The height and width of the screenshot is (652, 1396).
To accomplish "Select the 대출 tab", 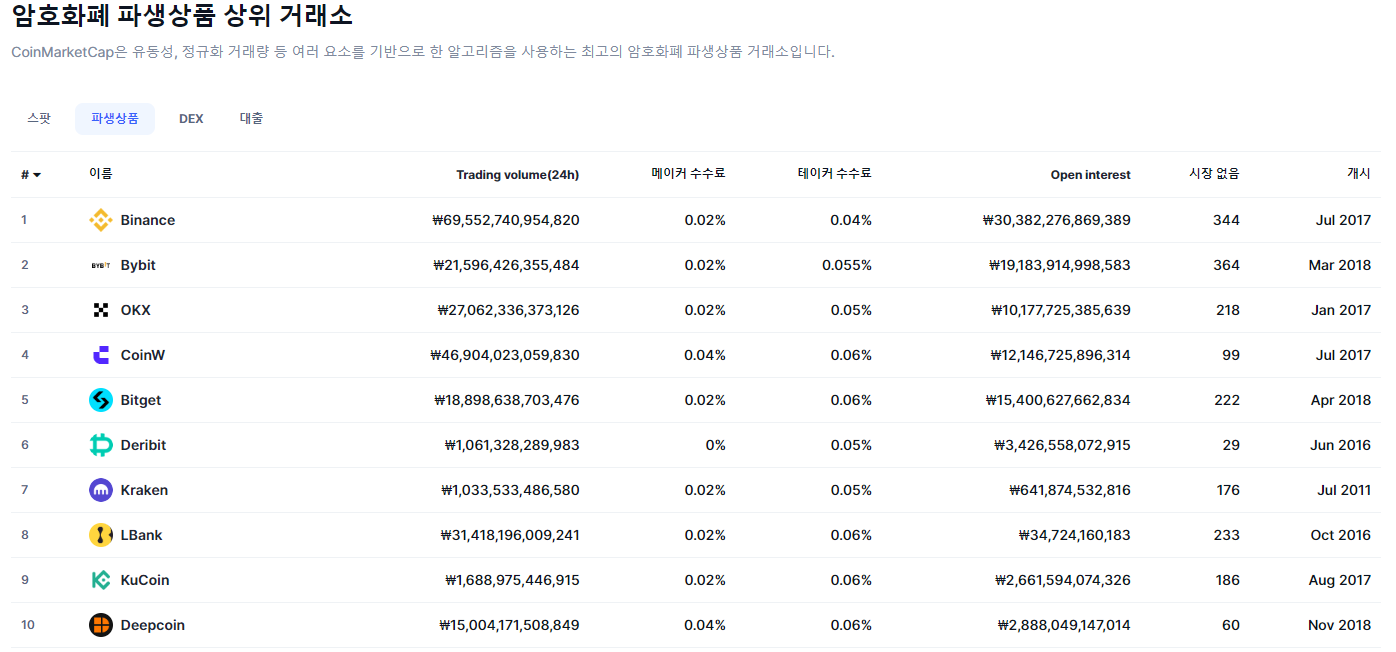I will (x=251, y=117).
